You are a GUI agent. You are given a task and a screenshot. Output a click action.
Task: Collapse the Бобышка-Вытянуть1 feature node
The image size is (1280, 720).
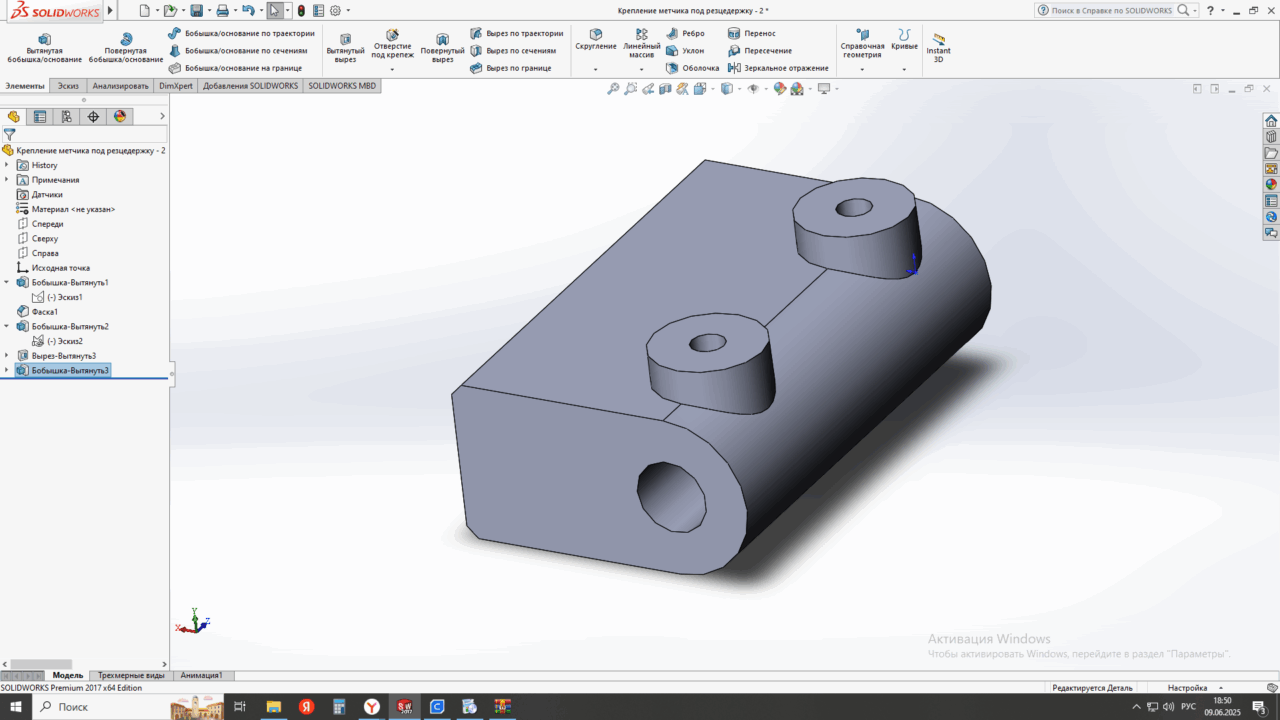coord(7,282)
